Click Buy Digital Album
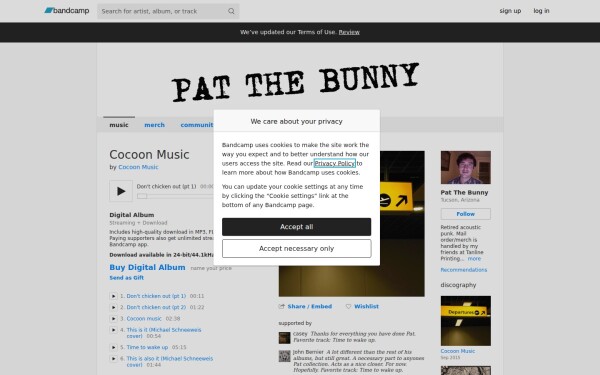The width and height of the screenshot is (600, 375). 147,267
